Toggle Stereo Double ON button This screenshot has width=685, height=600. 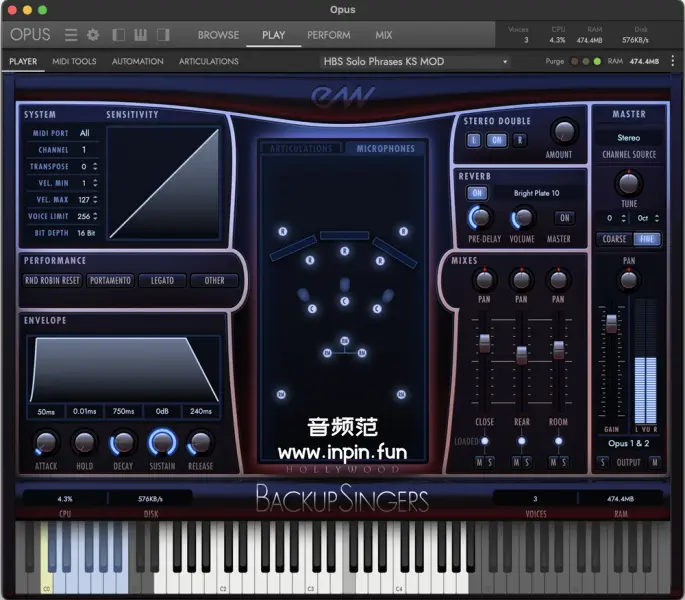496,140
